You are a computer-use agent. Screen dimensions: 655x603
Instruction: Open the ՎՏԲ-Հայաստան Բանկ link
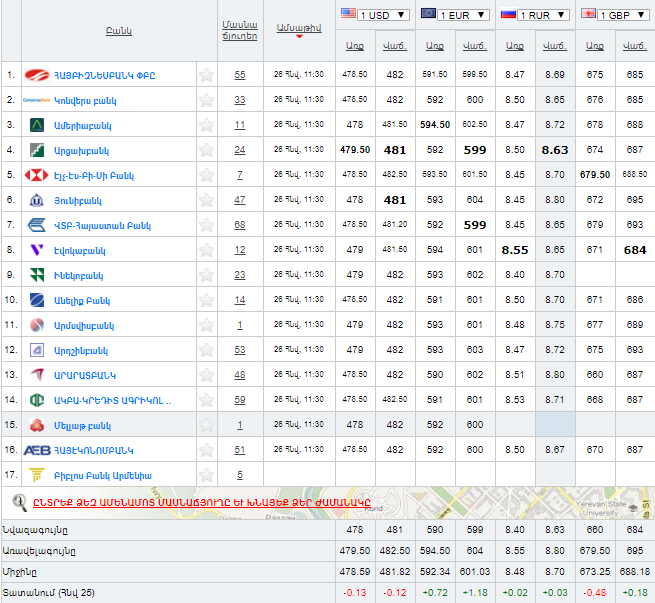pos(102,226)
